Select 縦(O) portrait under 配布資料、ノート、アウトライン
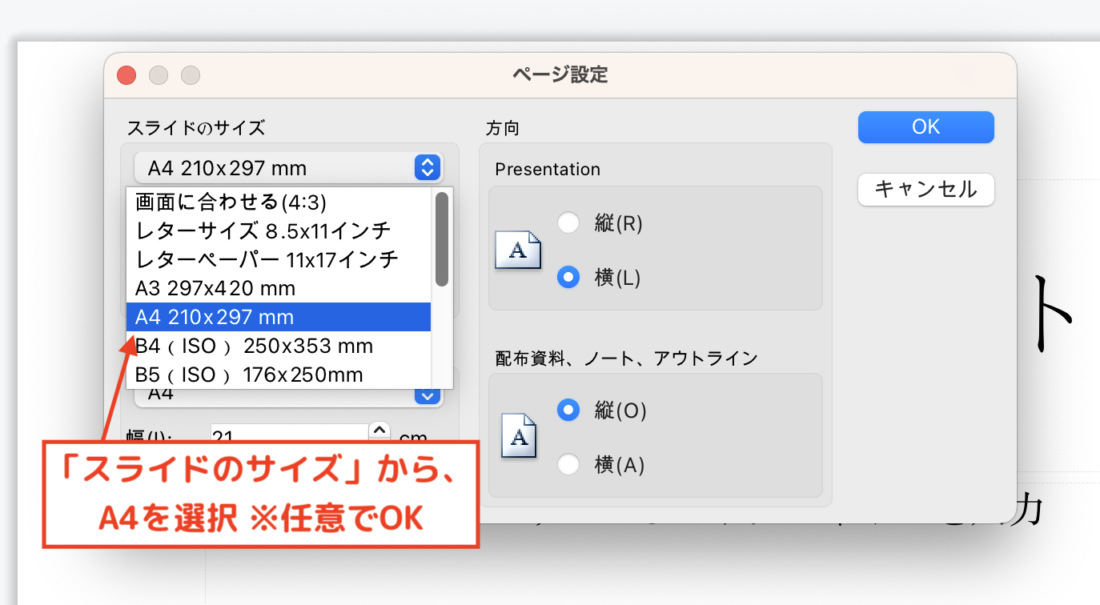This screenshot has height=605, width=1100. click(568, 410)
